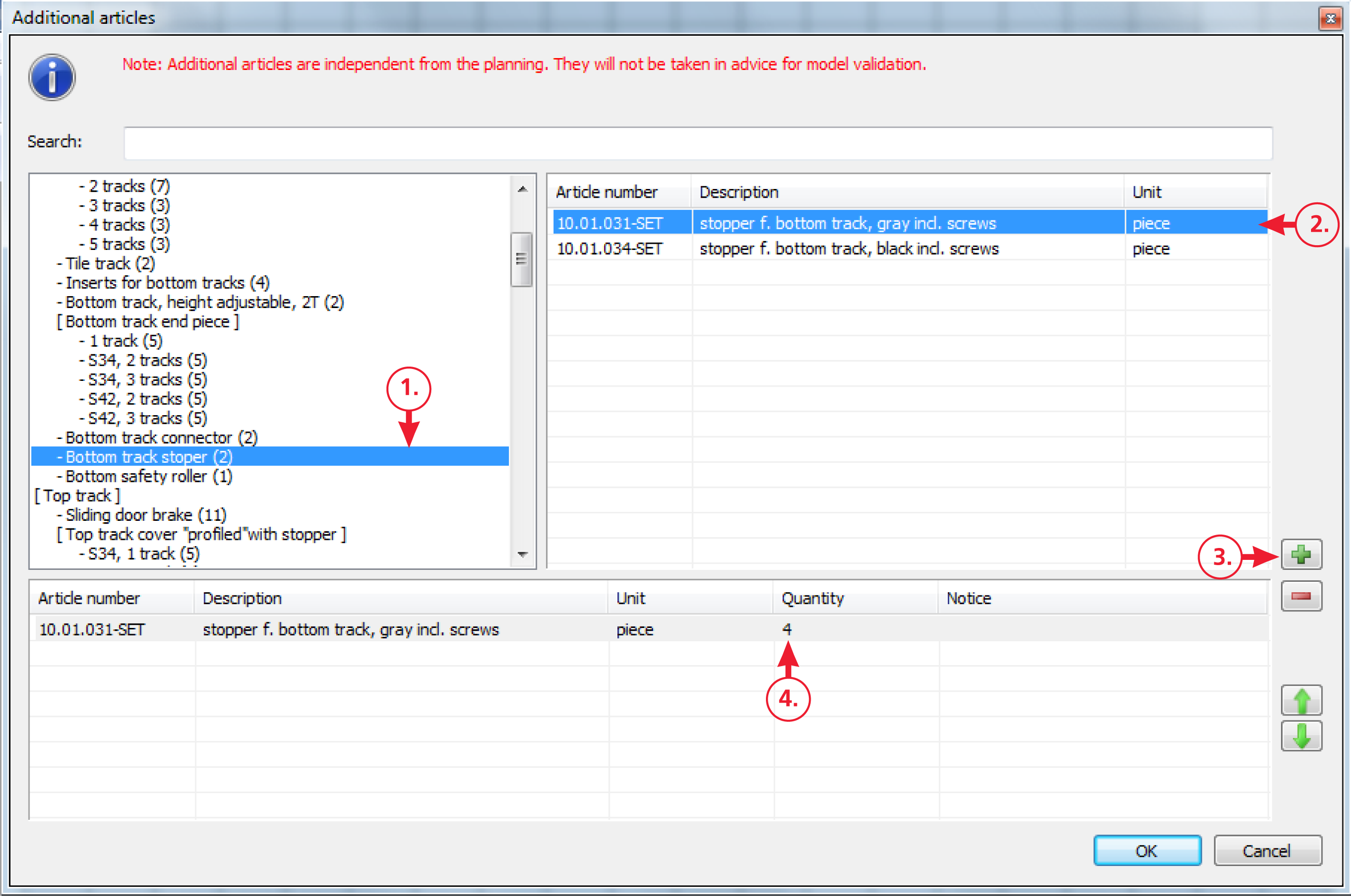Image resolution: width=1351 pixels, height=896 pixels.
Task: Close the Additional articles dialog
Action: pos(1330,18)
